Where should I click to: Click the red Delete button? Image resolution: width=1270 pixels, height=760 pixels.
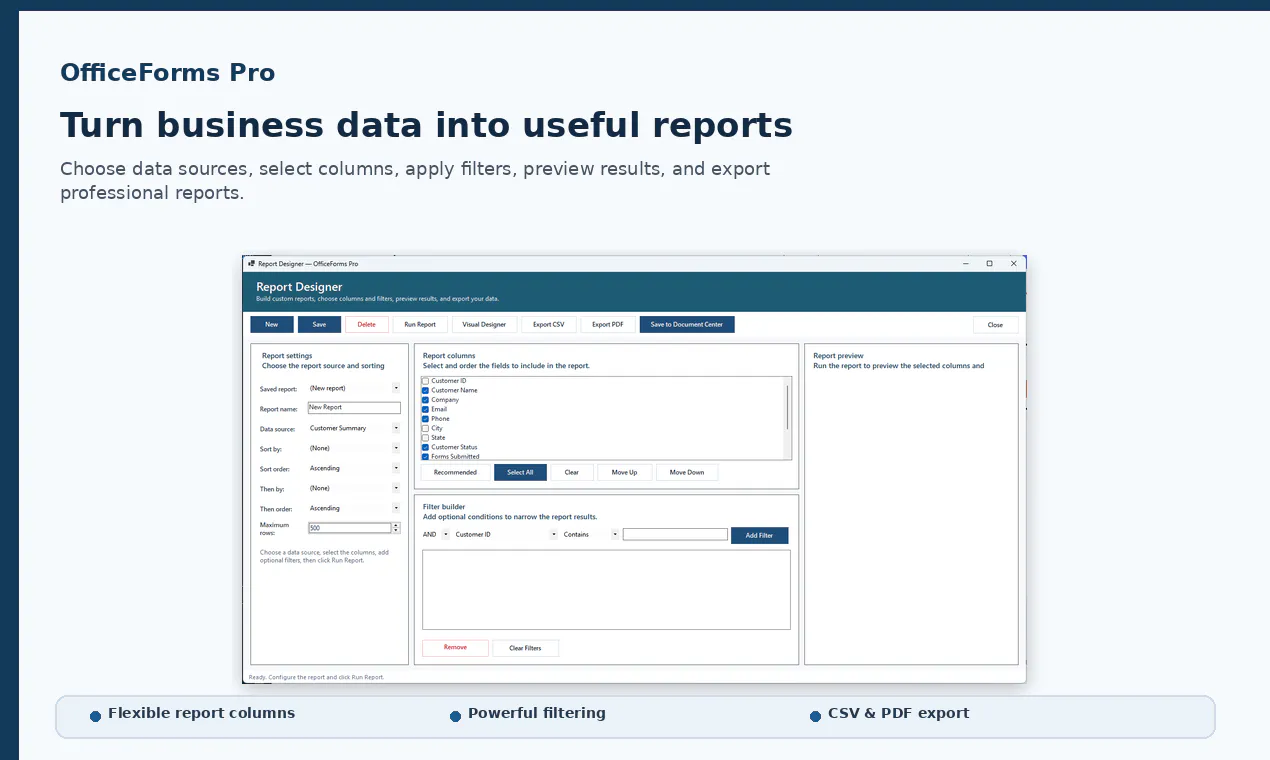click(367, 324)
